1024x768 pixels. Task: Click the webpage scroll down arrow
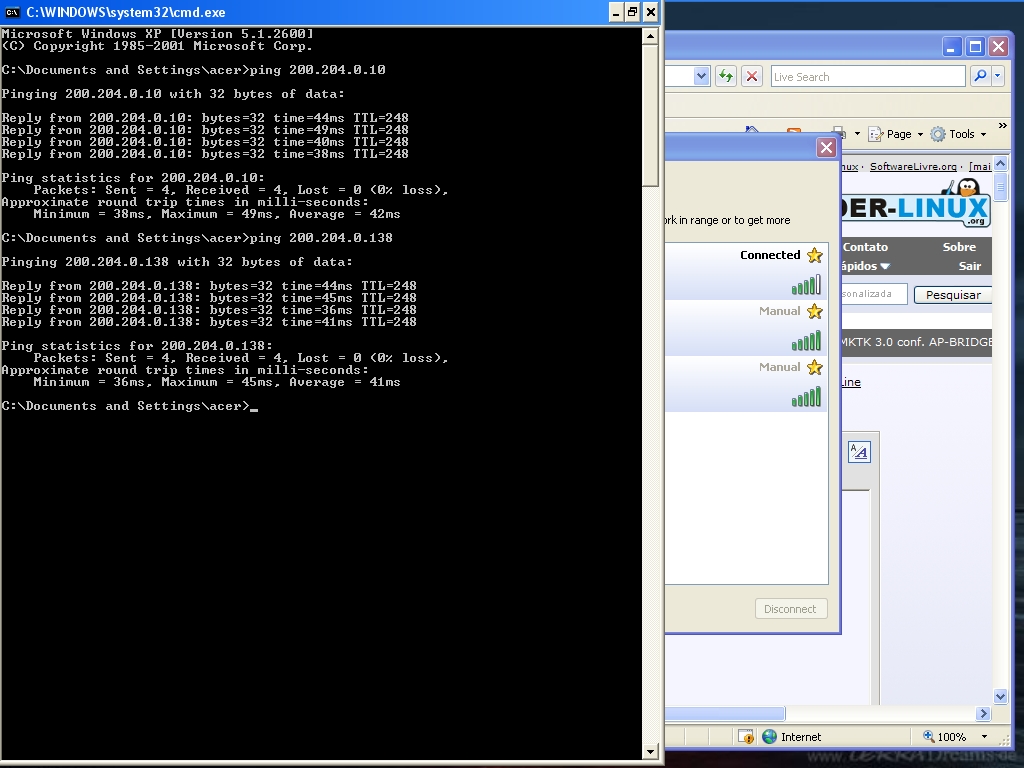click(1000, 696)
